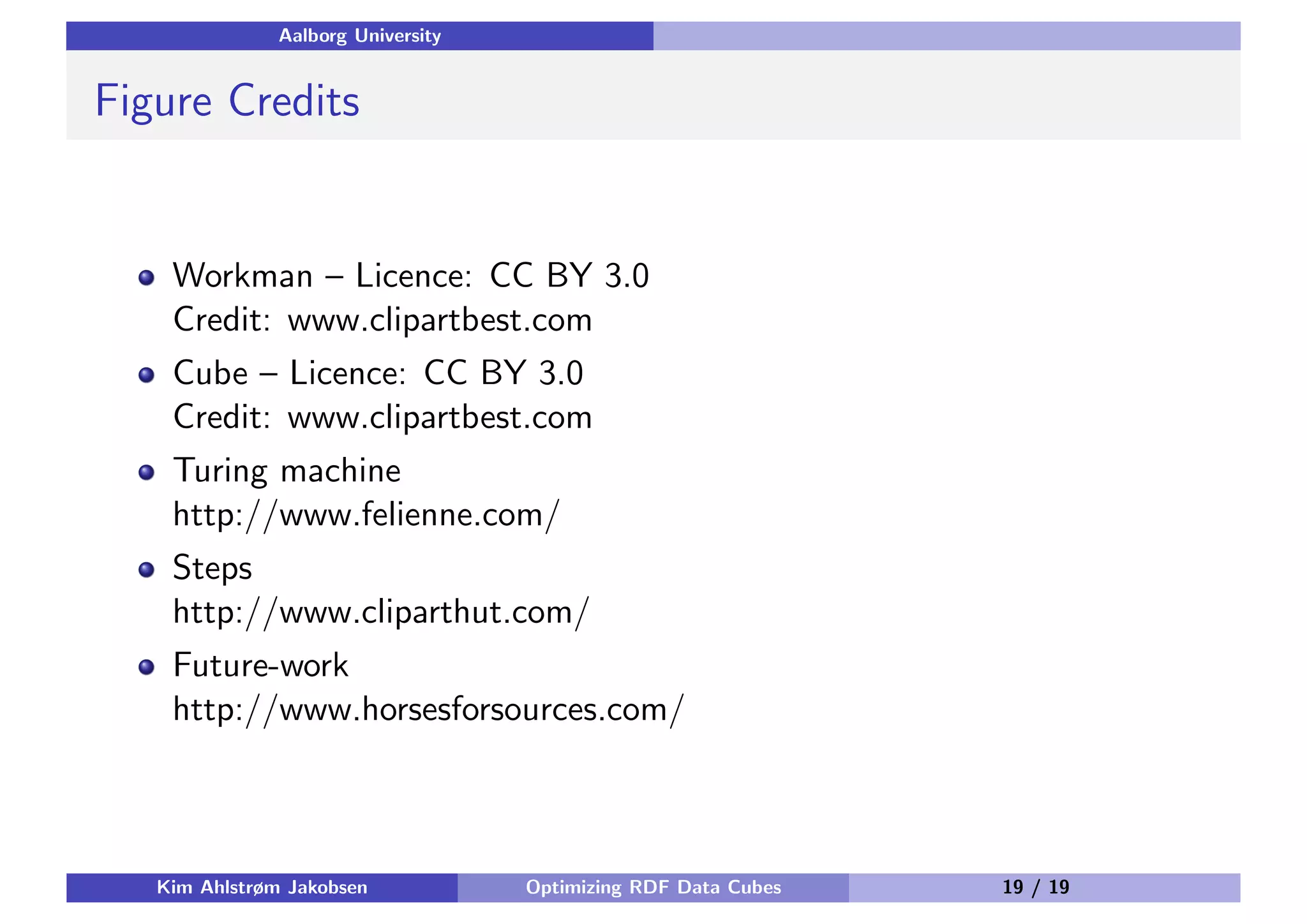Click the Cube entry's clipartbest.com credit
This screenshot has width=1307, height=924.
click(439, 417)
